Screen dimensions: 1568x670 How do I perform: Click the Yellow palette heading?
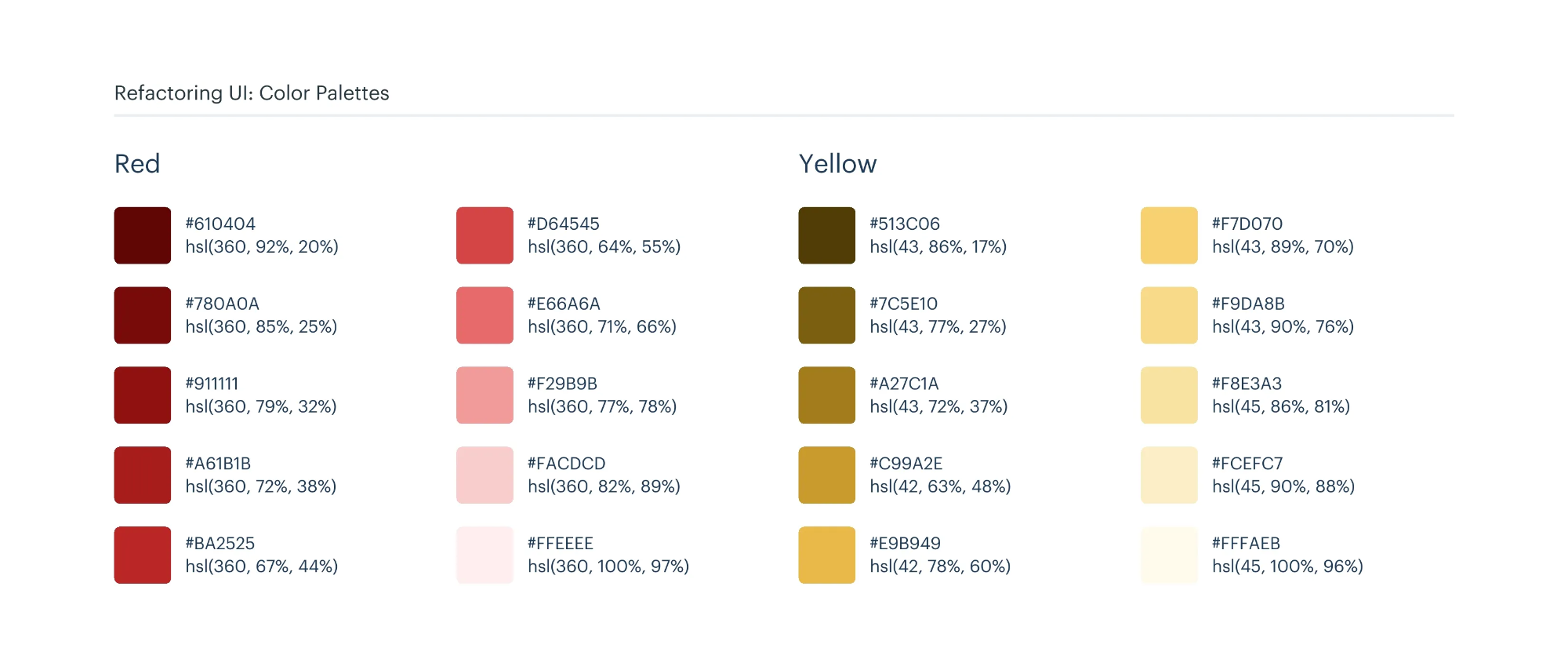[x=837, y=164]
